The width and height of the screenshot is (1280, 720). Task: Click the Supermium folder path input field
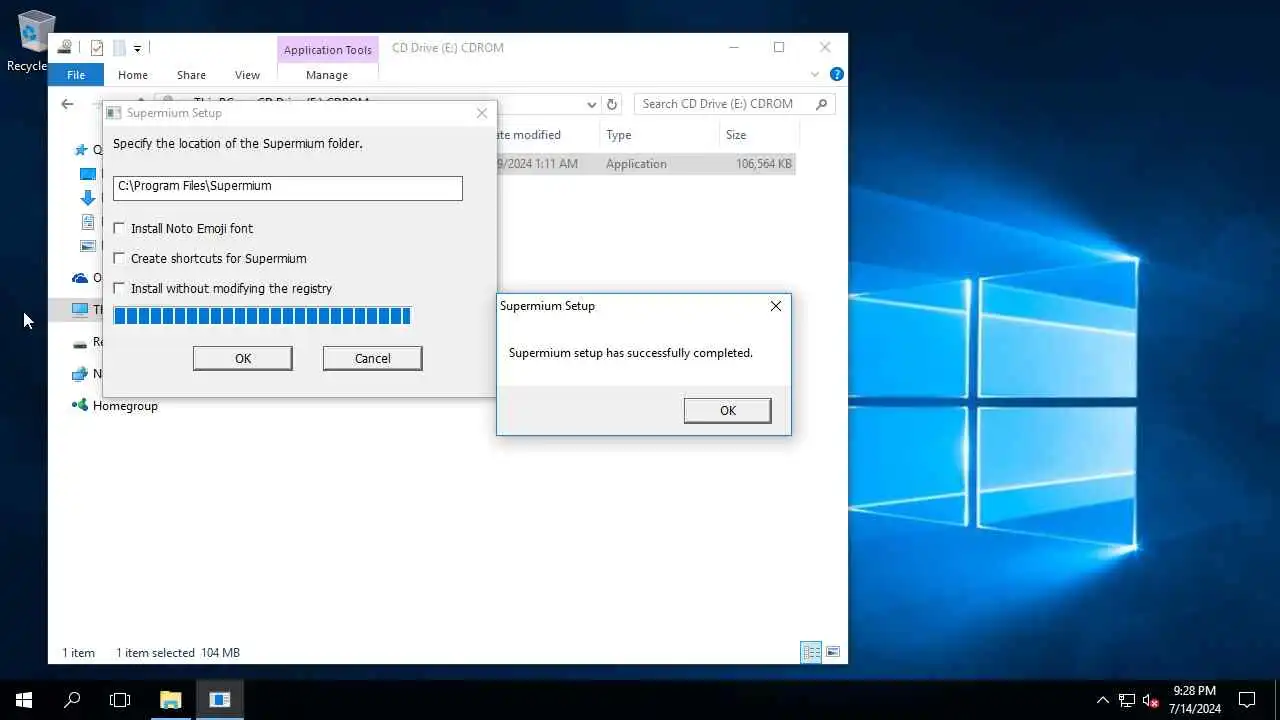(288, 187)
